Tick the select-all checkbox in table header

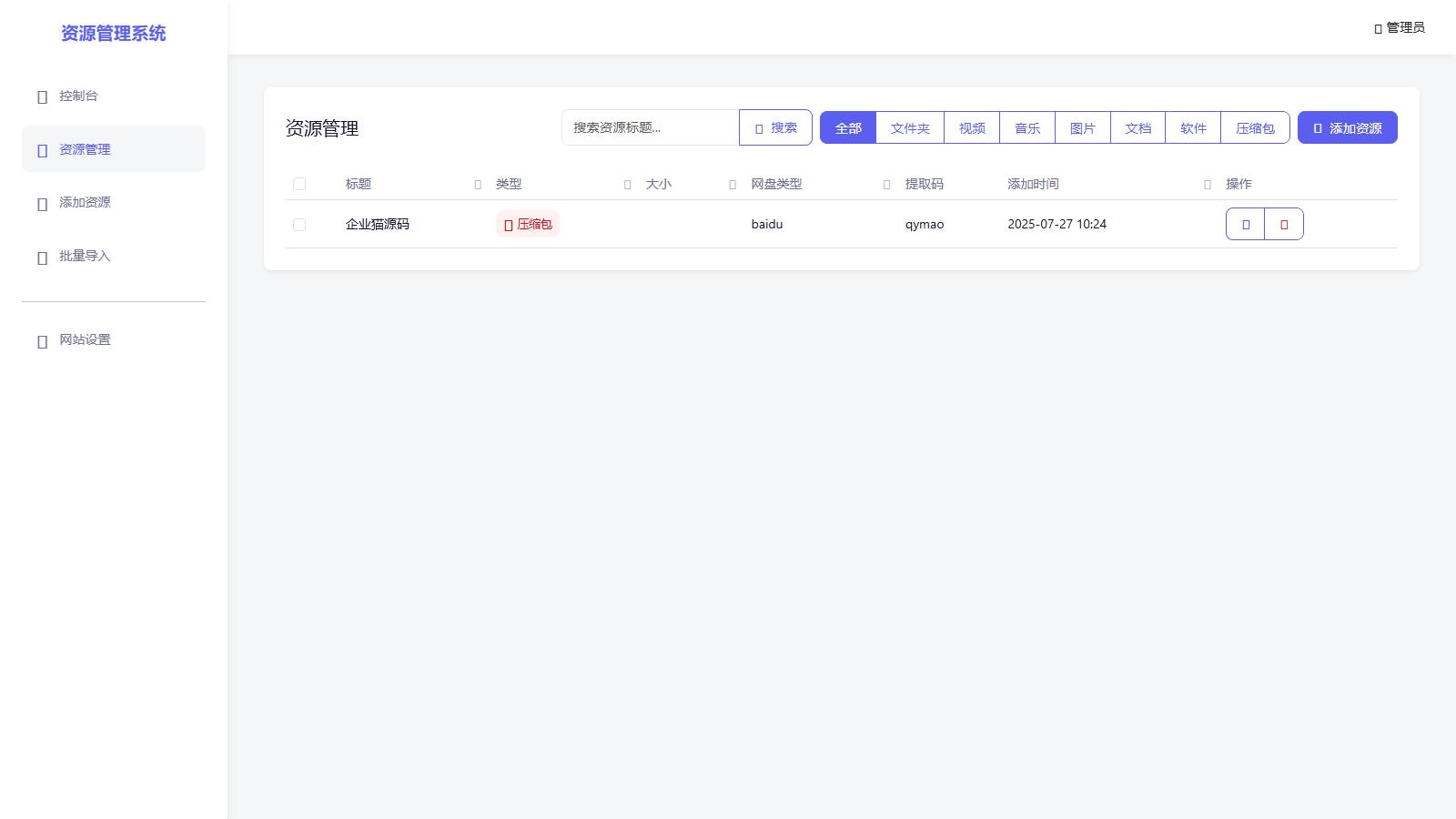coord(299,184)
